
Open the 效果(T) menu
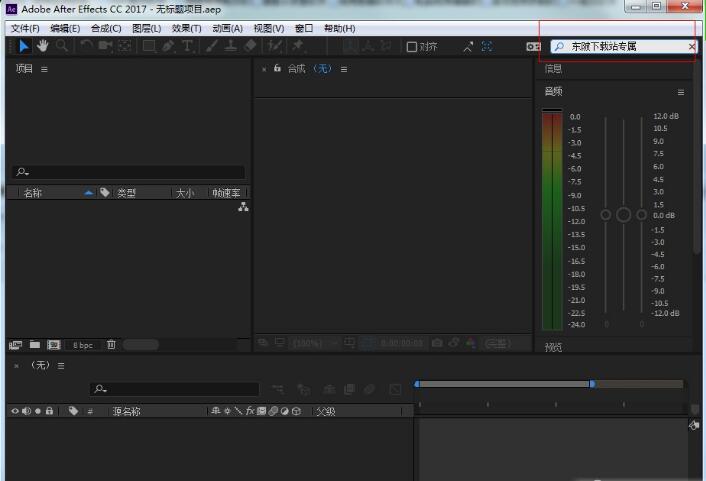pyautogui.click(x=186, y=28)
